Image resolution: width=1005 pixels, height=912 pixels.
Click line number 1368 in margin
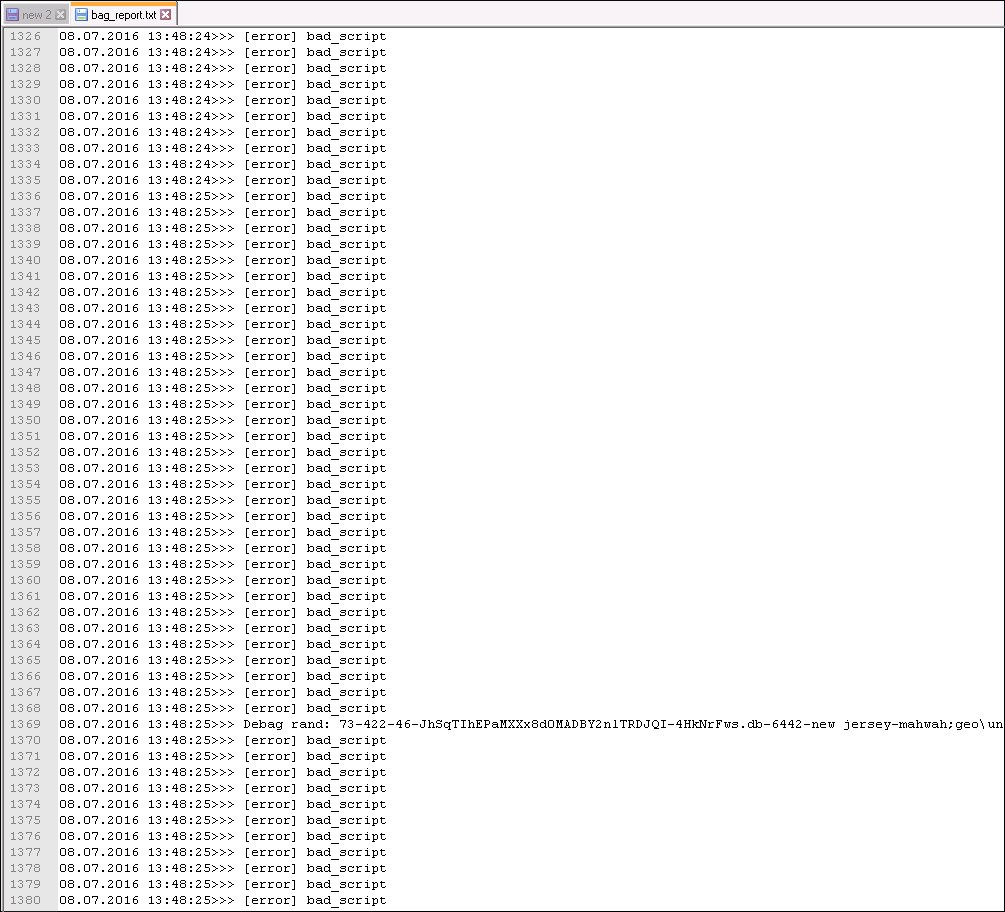(x=25, y=708)
